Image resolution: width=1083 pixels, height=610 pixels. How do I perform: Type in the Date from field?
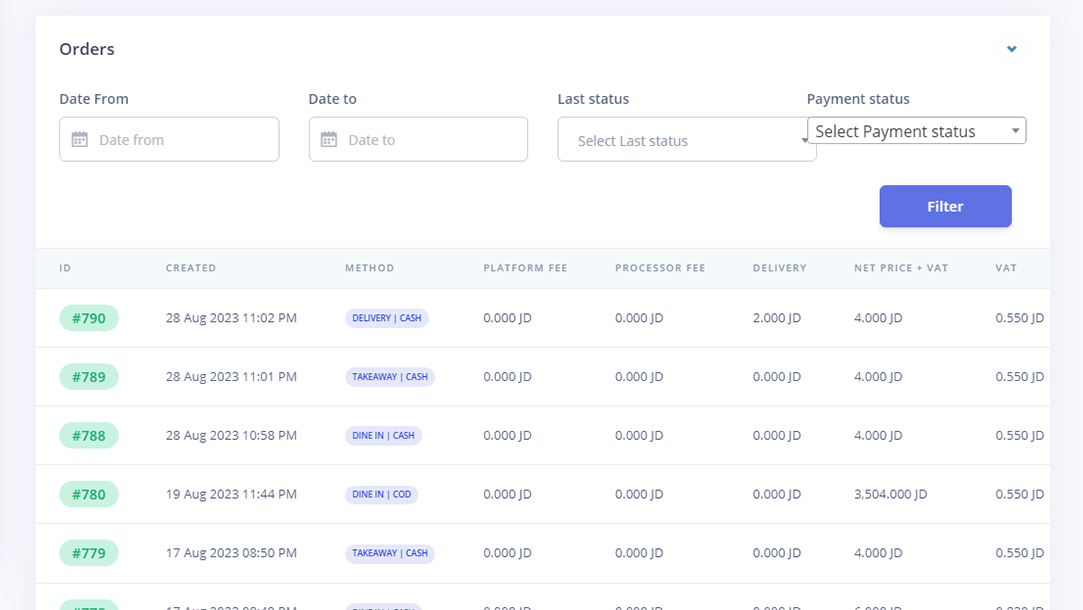[180, 140]
